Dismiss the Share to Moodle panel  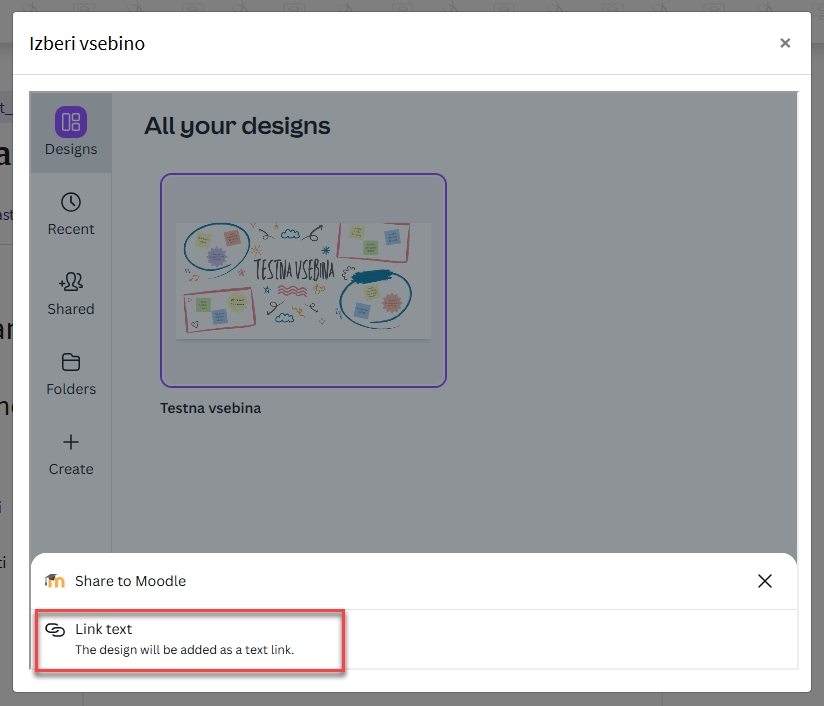pos(765,581)
